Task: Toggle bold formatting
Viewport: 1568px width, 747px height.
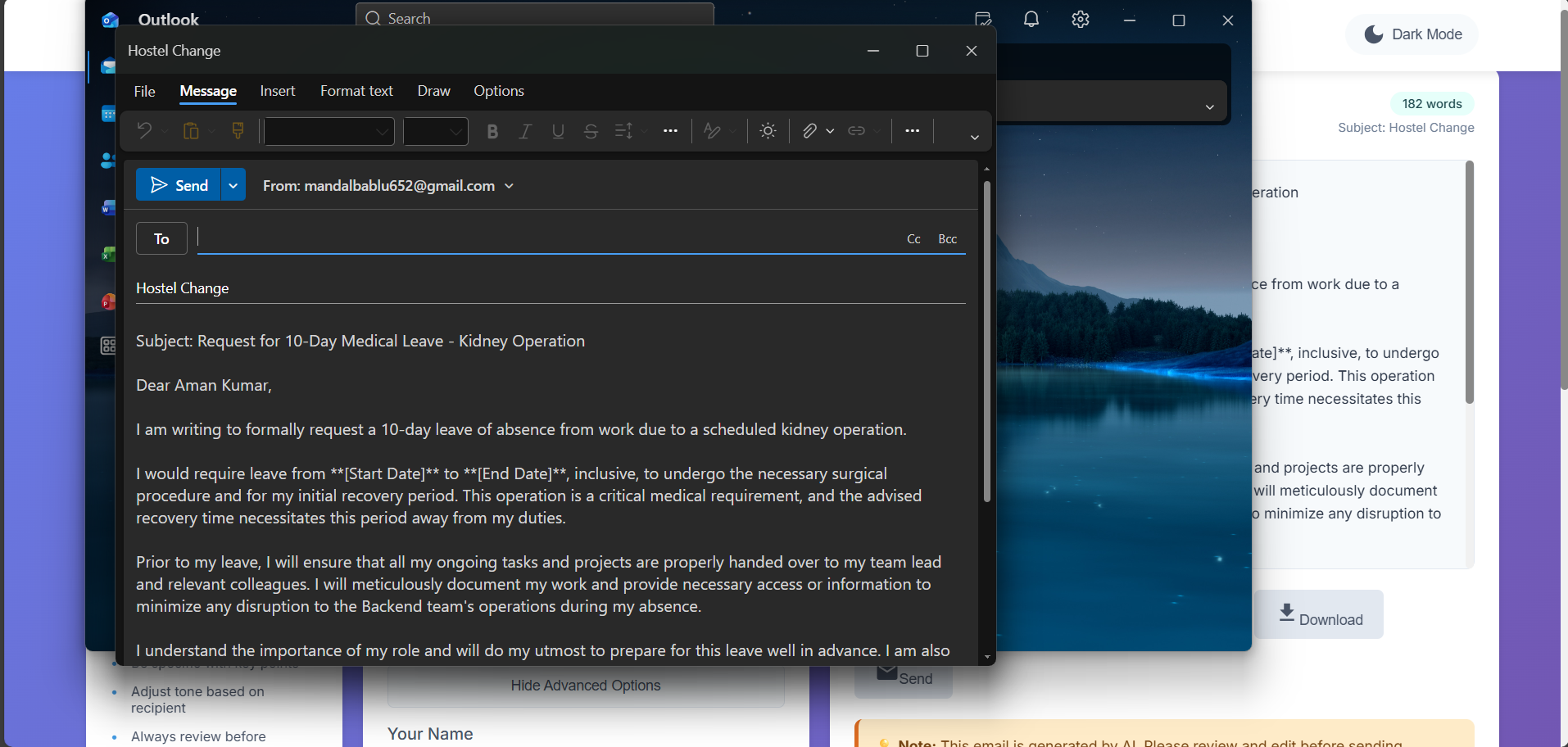Action: (492, 131)
